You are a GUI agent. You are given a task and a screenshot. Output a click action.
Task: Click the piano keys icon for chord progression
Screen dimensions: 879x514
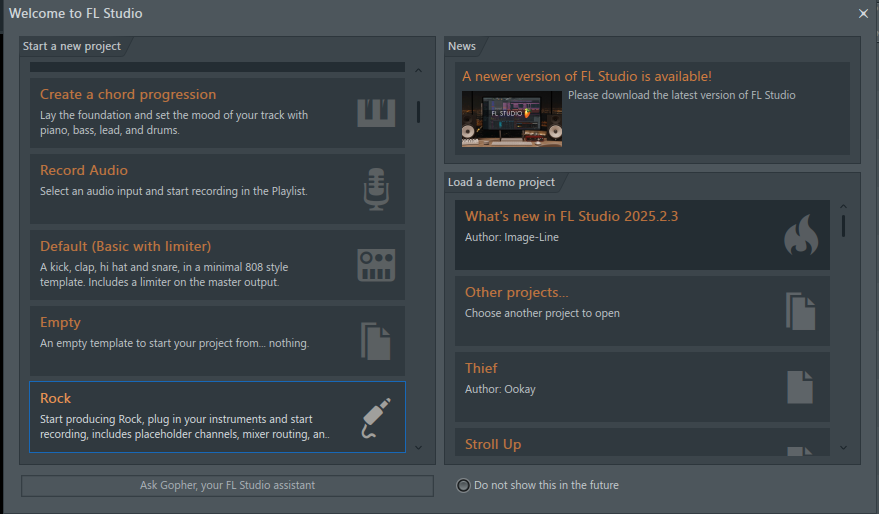[376, 113]
